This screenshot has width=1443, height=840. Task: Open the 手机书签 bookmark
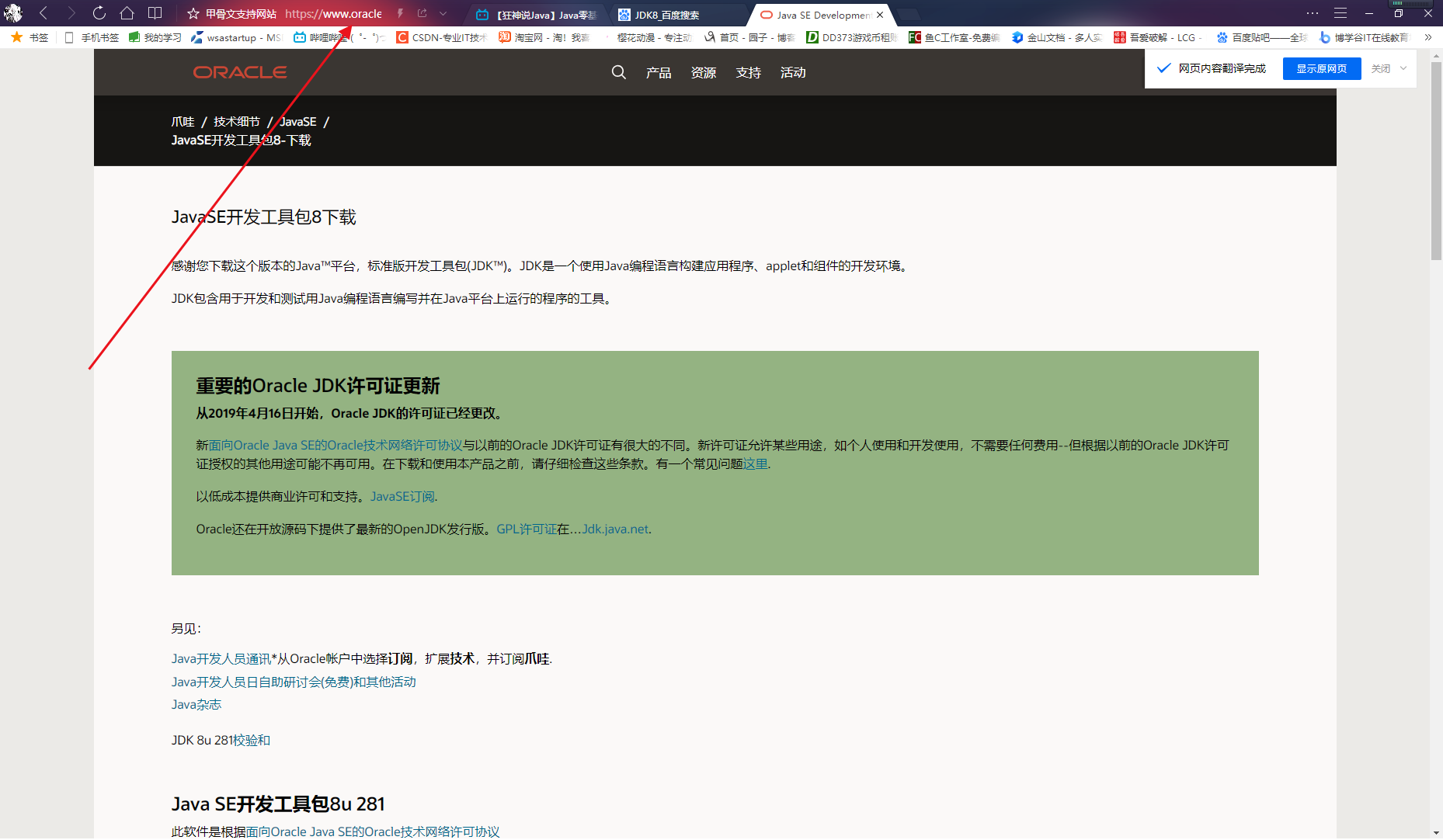[x=92, y=37]
